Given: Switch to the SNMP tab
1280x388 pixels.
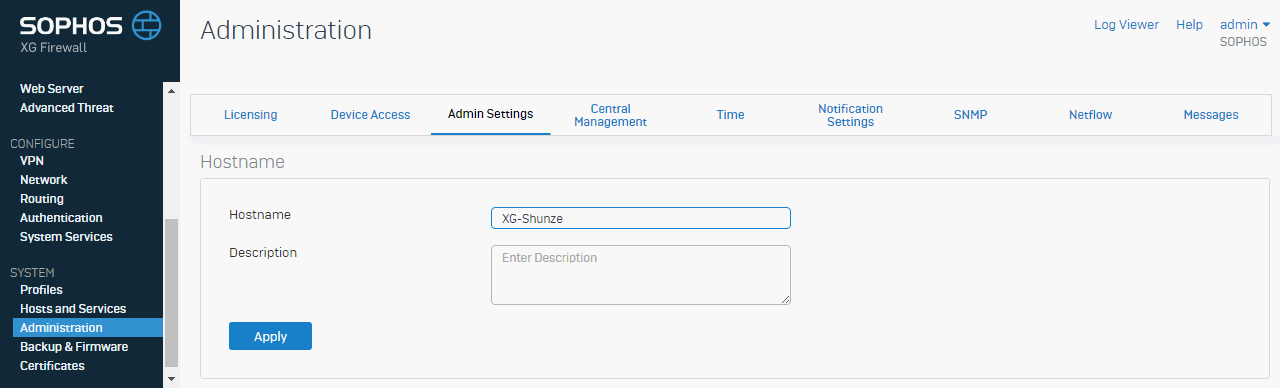Looking at the screenshot, I should [x=970, y=115].
